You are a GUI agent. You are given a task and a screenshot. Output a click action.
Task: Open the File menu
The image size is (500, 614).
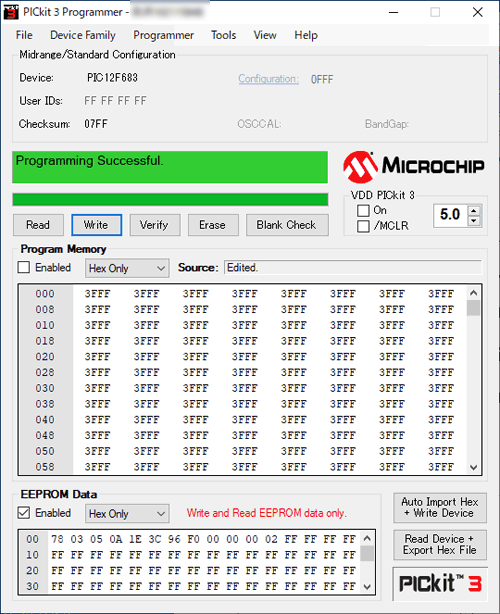click(24, 35)
